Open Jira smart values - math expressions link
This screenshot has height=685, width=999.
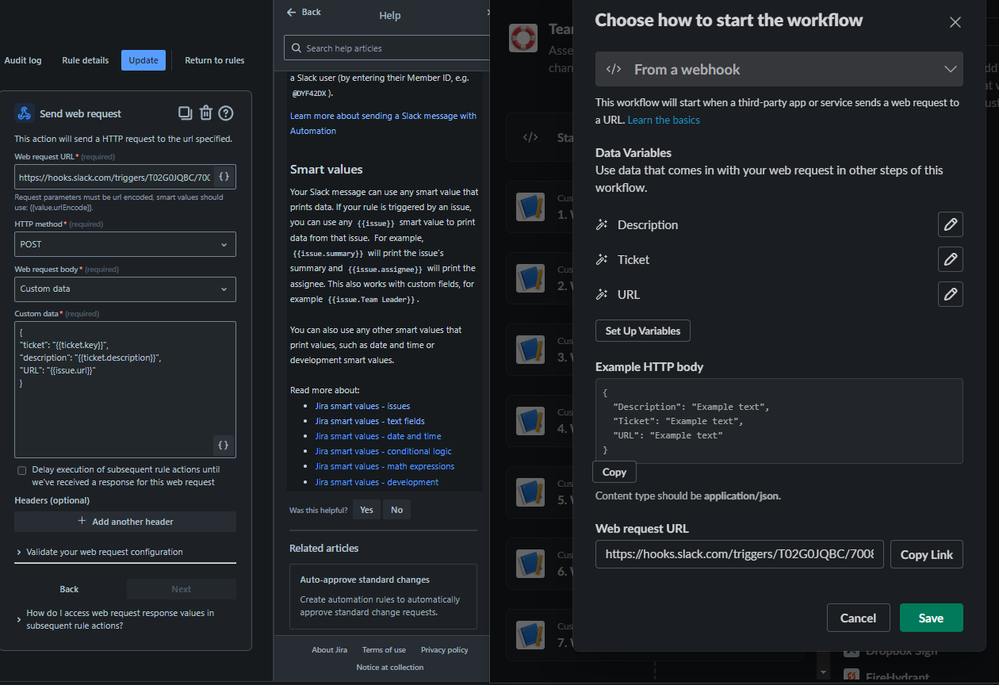click(x=384, y=466)
